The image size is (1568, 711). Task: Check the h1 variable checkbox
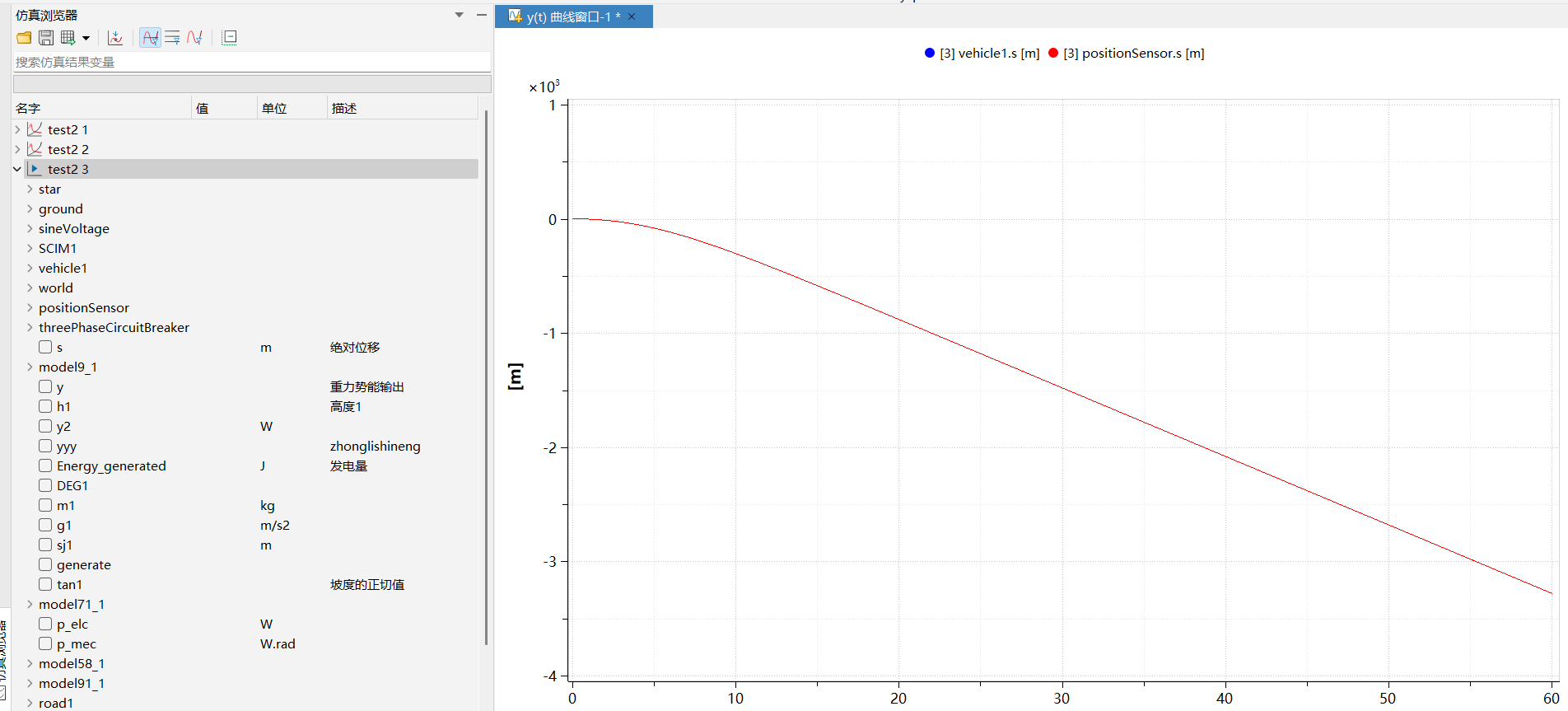click(45, 406)
